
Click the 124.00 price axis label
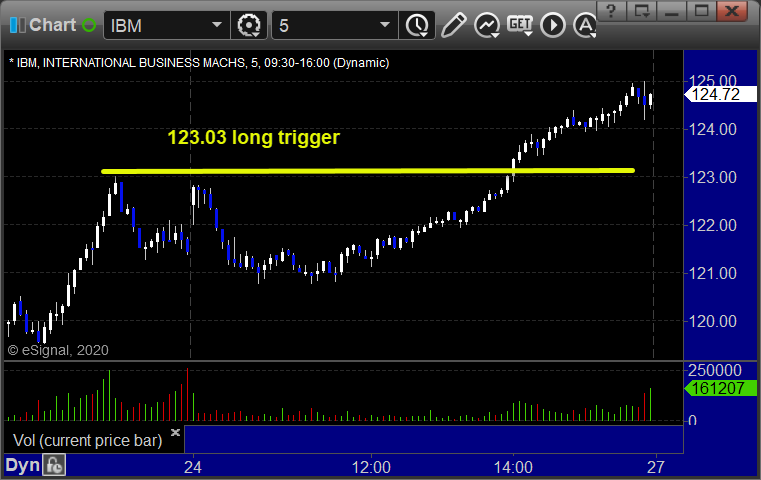tap(712, 129)
